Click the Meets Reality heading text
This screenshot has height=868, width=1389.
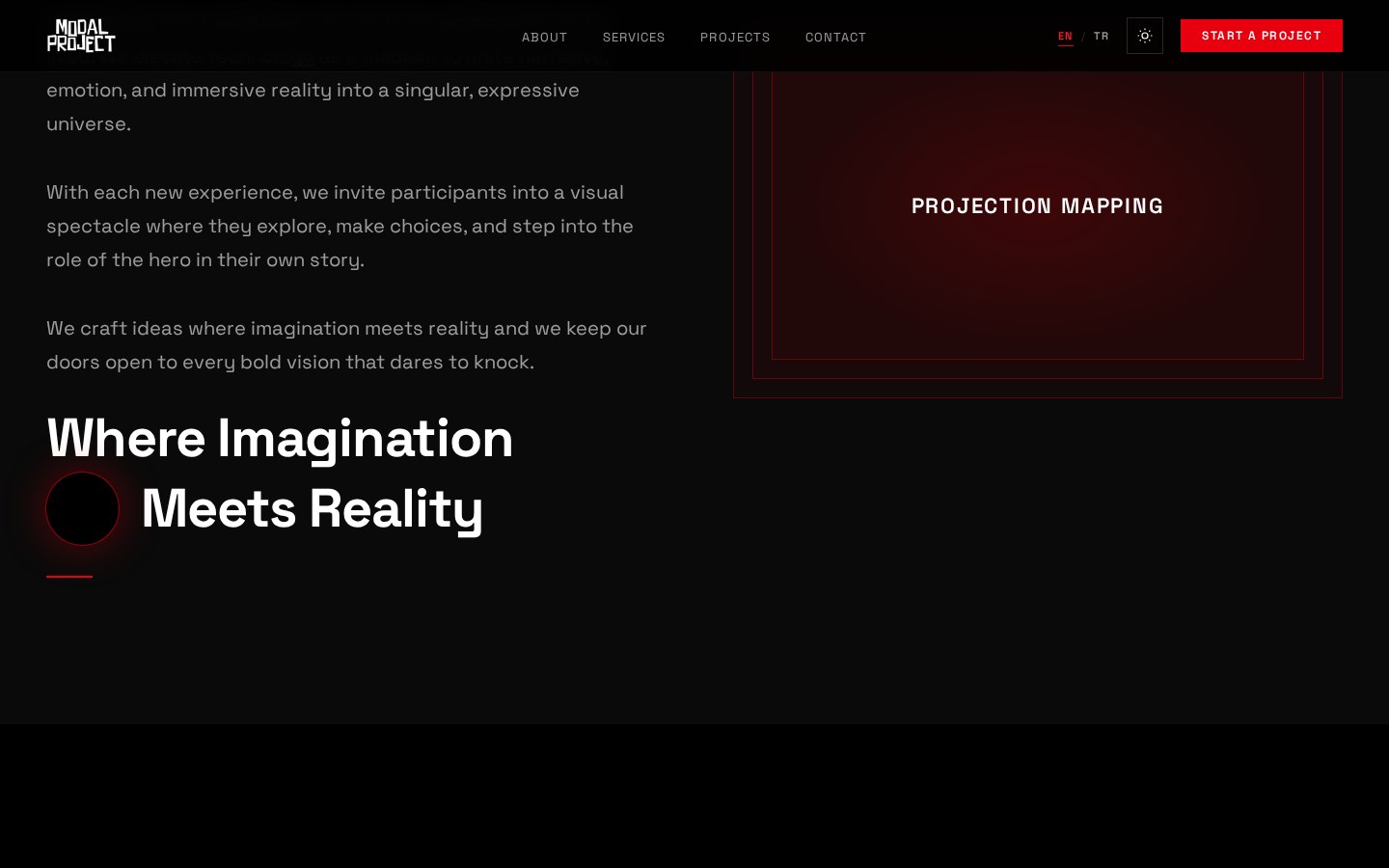click(312, 508)
